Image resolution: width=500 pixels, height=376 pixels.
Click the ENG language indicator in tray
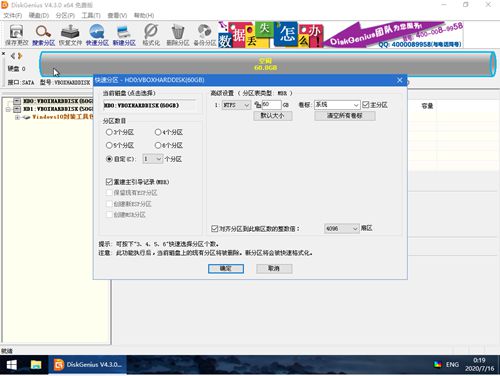452,365
